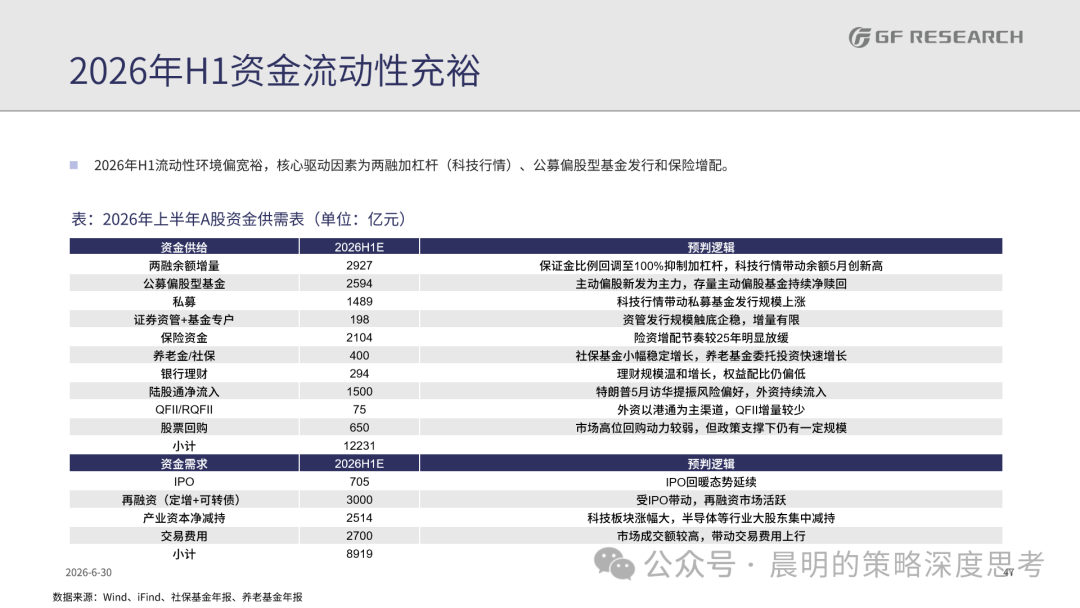Click the value 1500 for 陆股通净流入

pos(360,392)
